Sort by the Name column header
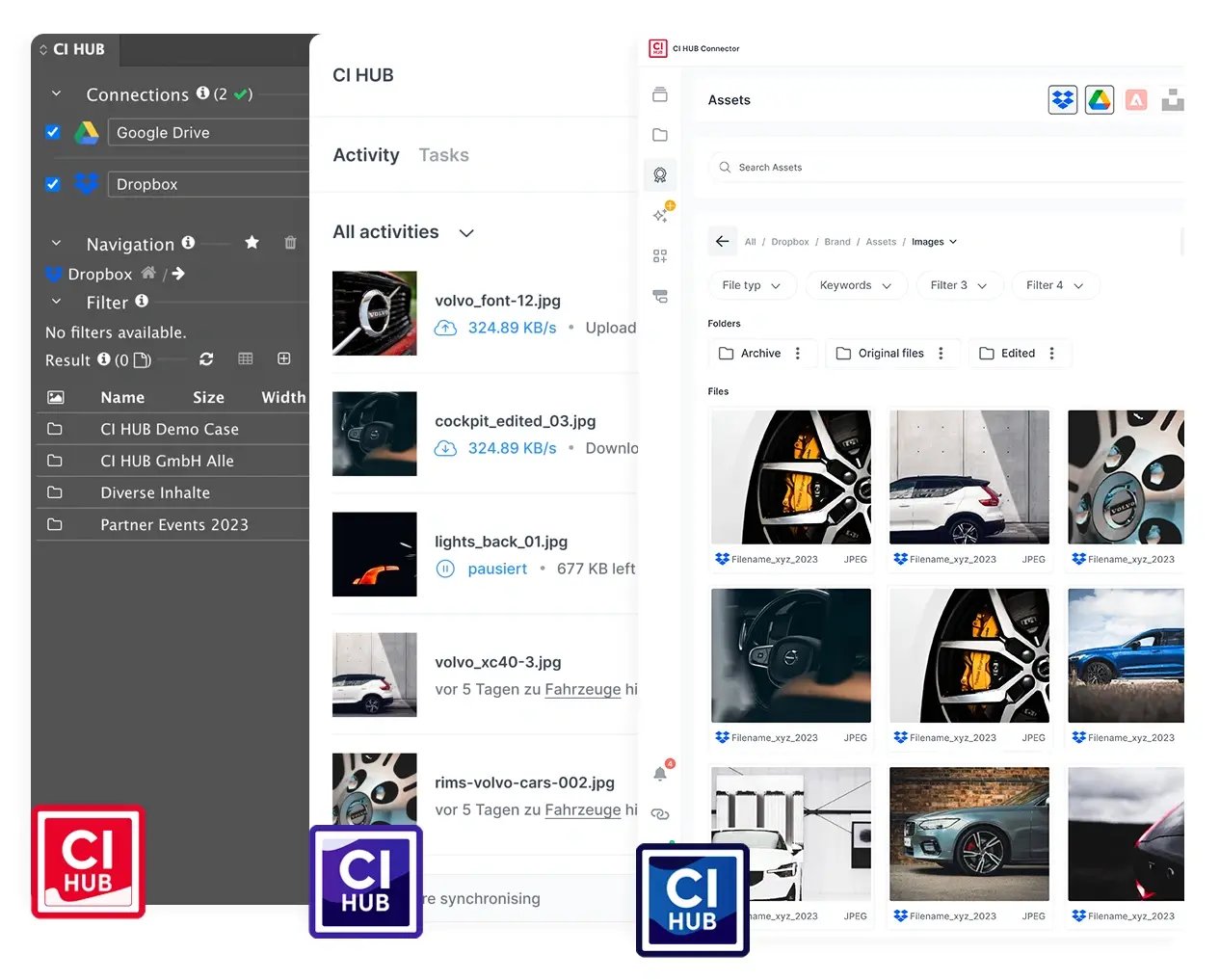 coord(122,397)
